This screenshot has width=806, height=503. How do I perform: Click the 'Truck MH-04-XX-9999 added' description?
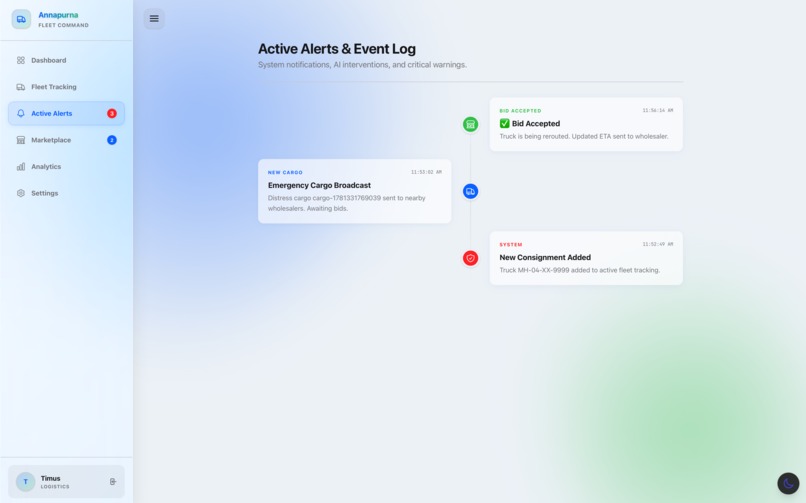pyautogui.click(x=580, y=270)
